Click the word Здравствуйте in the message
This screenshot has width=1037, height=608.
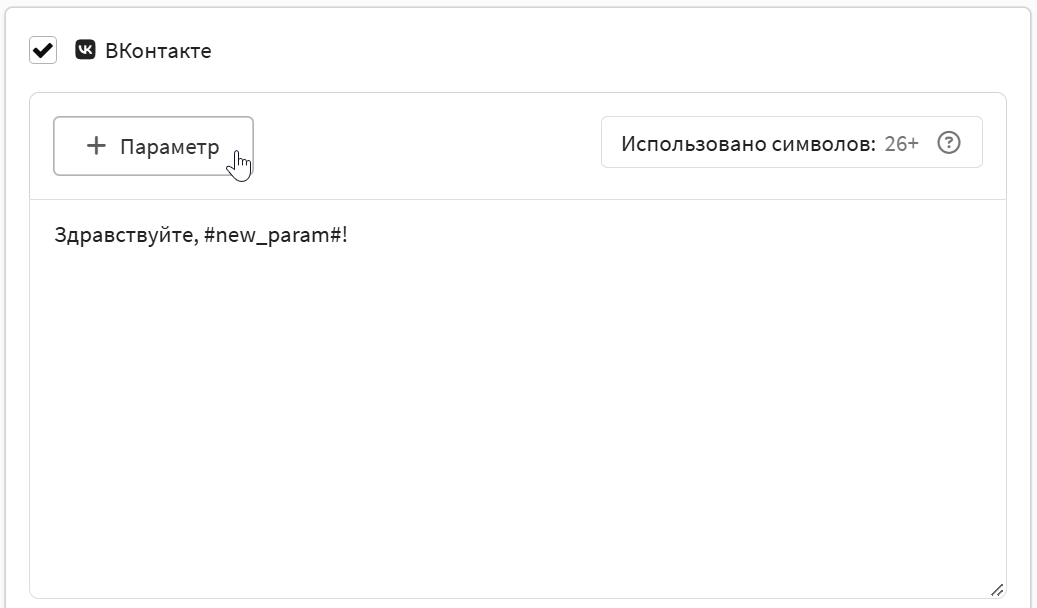124,235
